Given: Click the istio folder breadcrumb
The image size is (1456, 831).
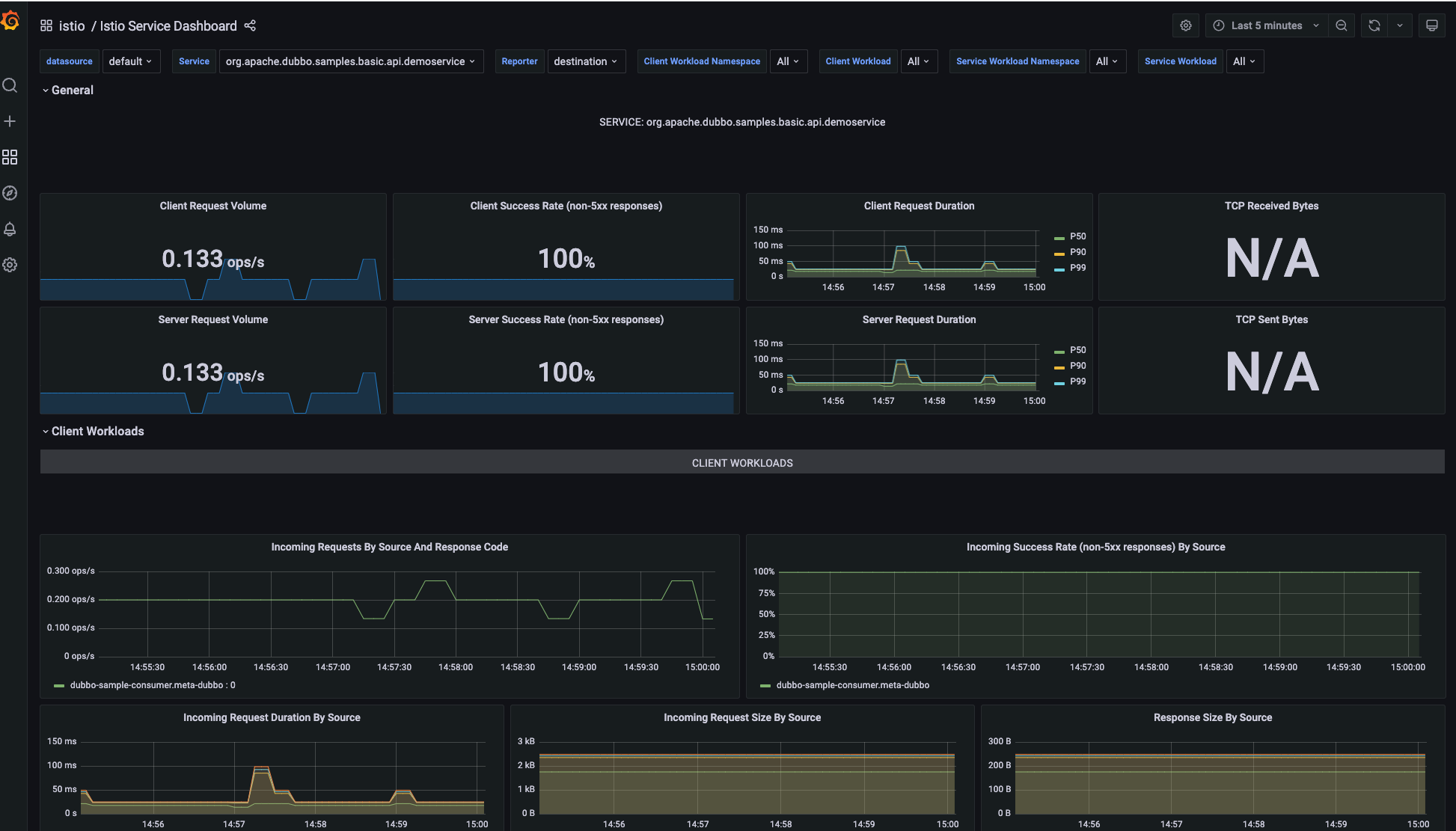Looking at the screenshot, I should [72, 26].
